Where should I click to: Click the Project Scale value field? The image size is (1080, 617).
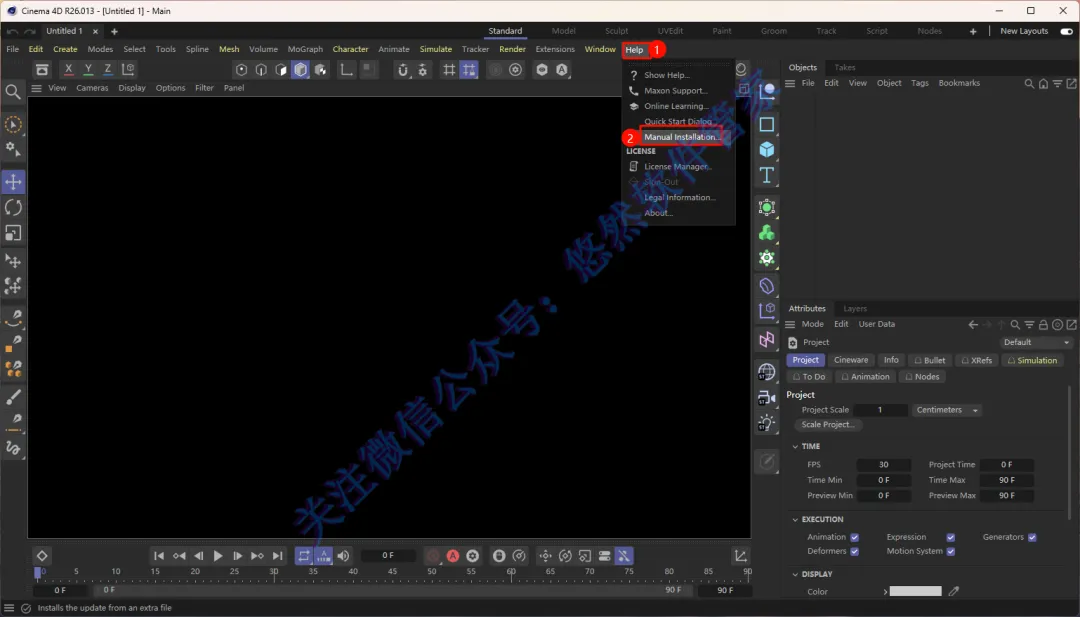tap(880, 410)
